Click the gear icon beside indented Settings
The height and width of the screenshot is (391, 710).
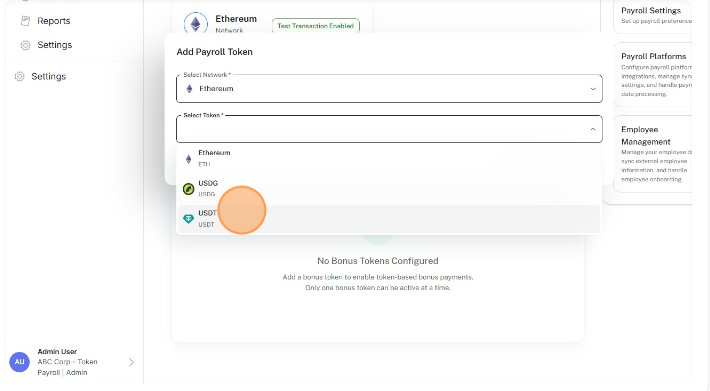point(25,45)
